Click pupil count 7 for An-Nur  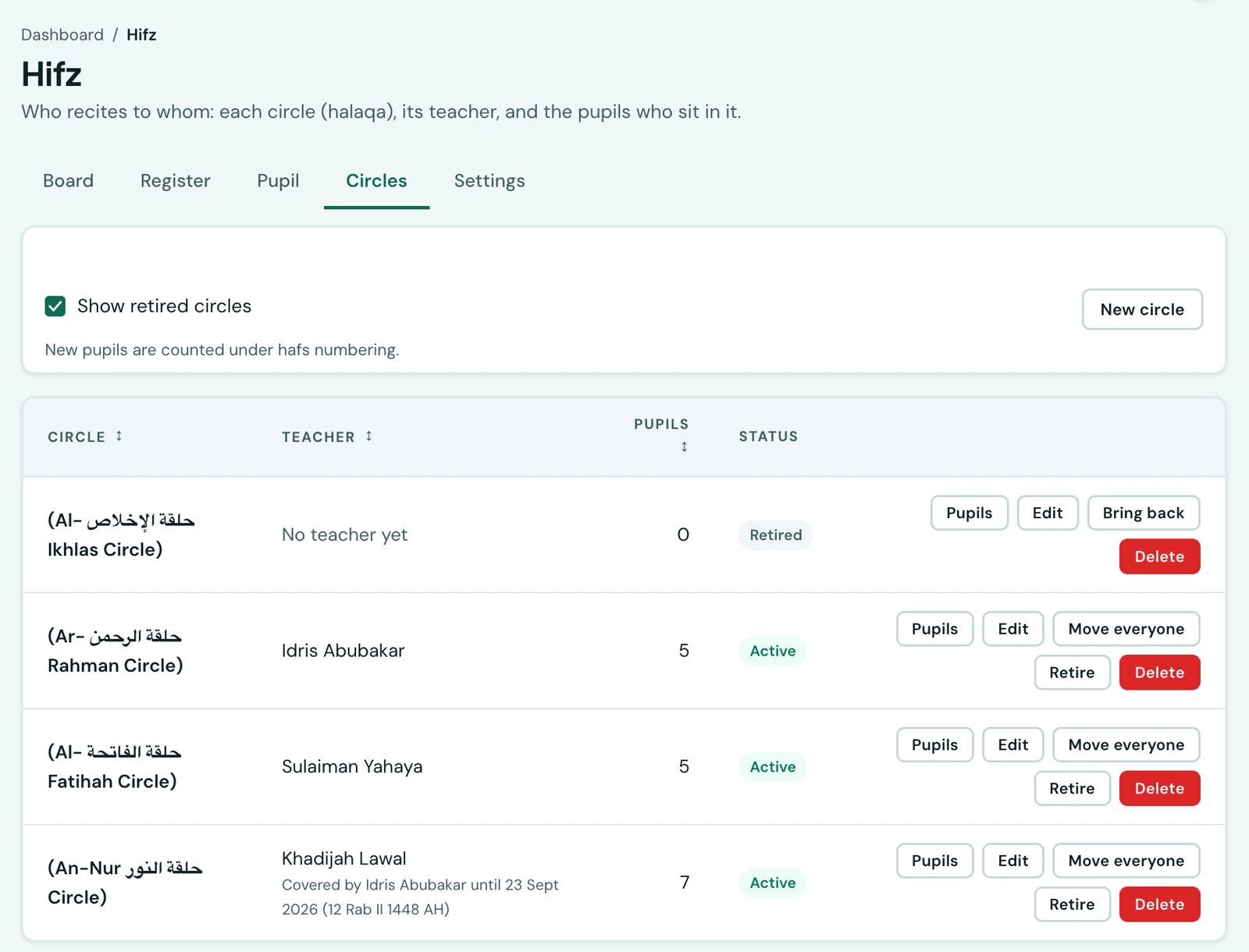click(x=685, y=883)
